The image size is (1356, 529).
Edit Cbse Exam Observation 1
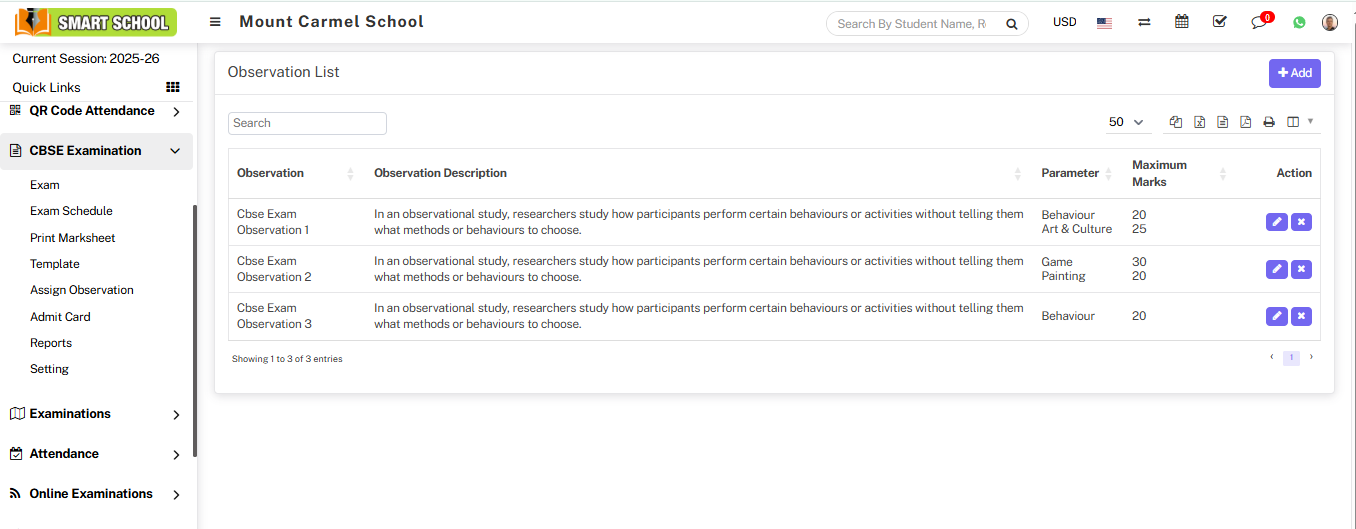1276,222
